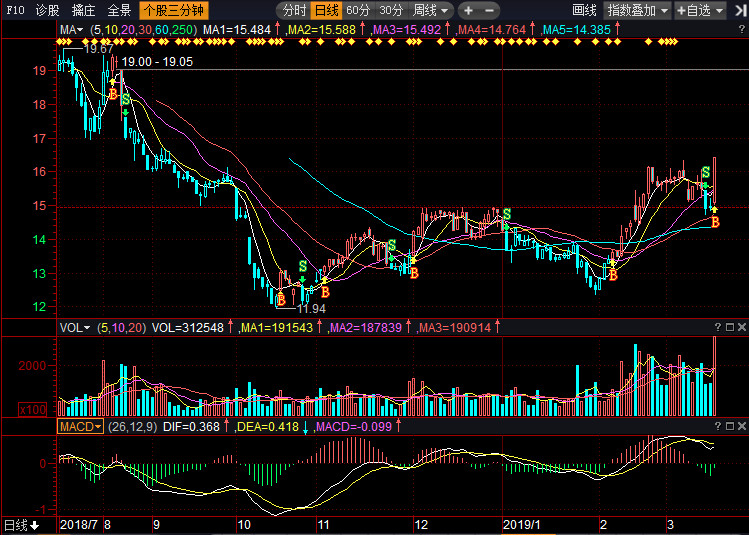Image resolution: width=749 pixels, height=535 pixels.
Task: Click the zoom out minus button
Action: 491,10
